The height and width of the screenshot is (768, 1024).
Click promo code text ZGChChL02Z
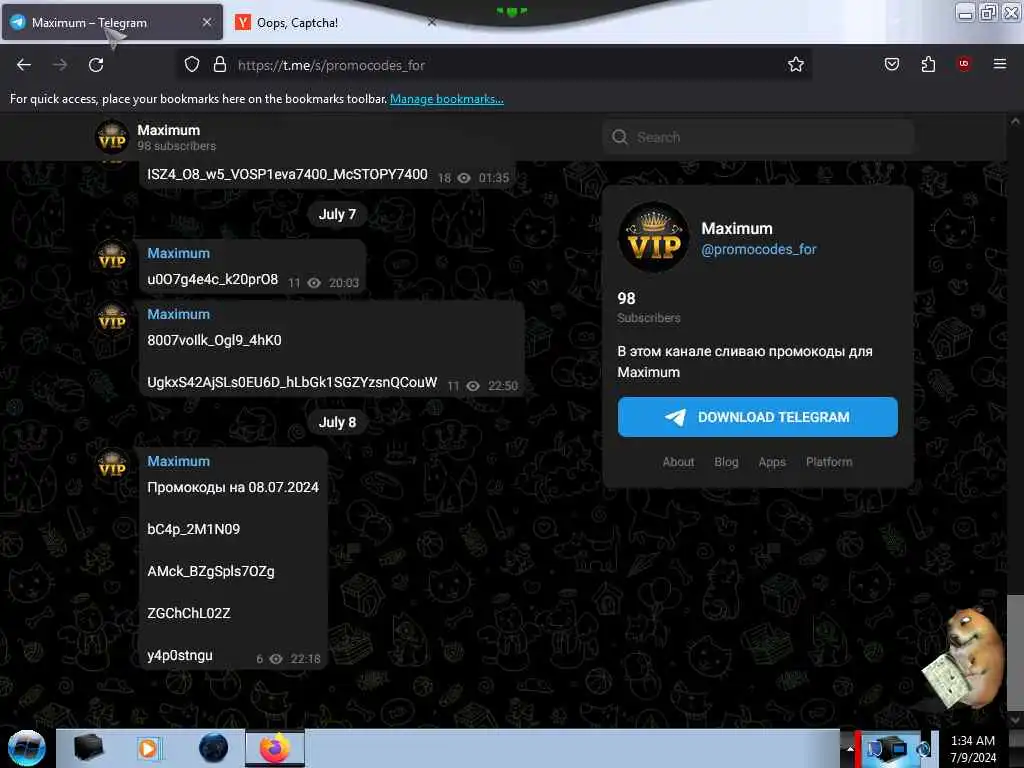click(x=189, y=613)
